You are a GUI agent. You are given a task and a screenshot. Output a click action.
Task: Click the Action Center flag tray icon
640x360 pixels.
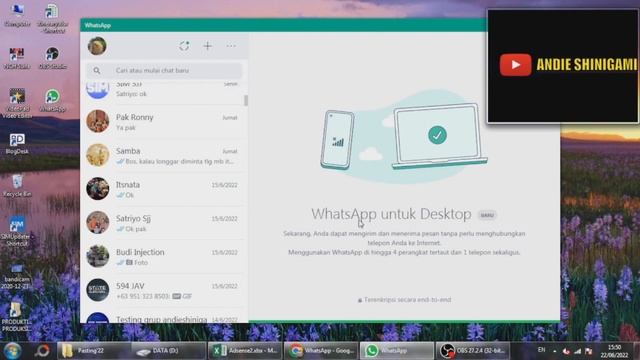point(588,351)
